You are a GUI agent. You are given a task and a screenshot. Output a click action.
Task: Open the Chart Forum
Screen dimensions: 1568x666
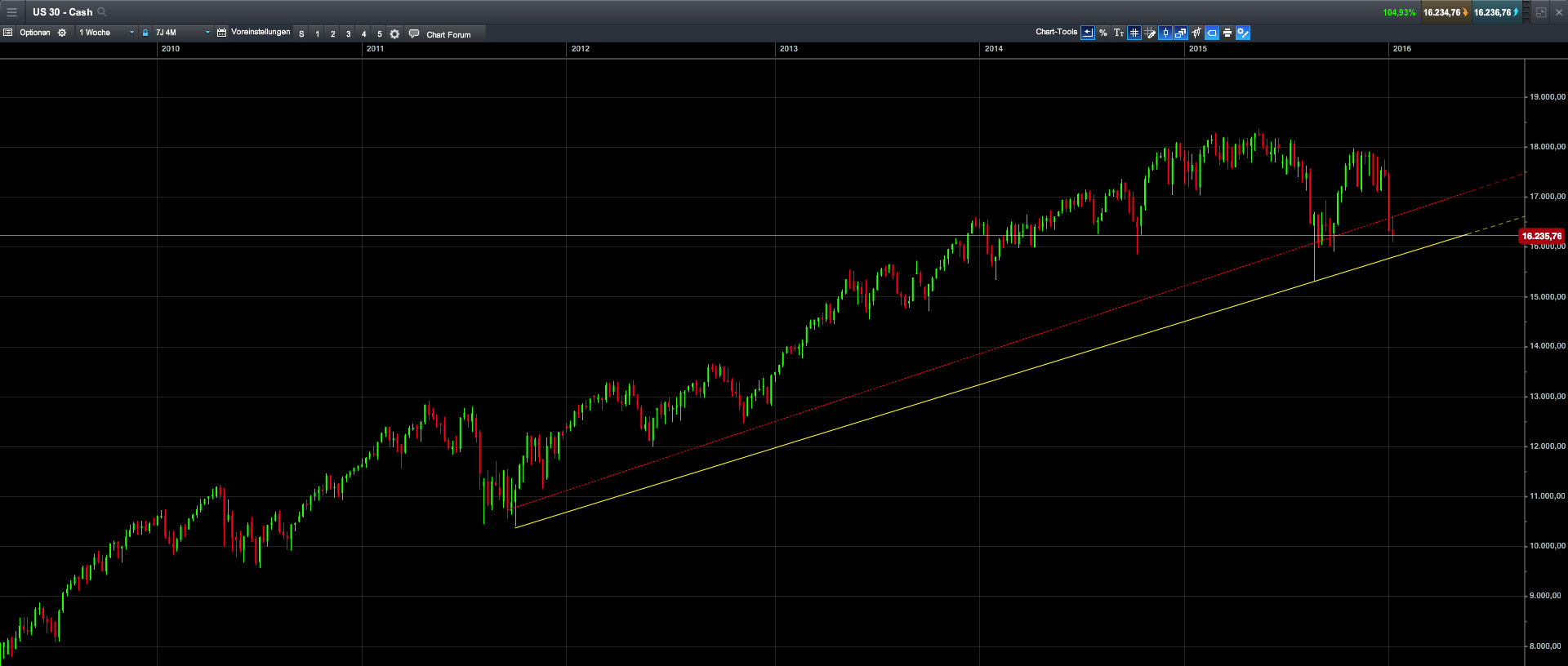448,34
